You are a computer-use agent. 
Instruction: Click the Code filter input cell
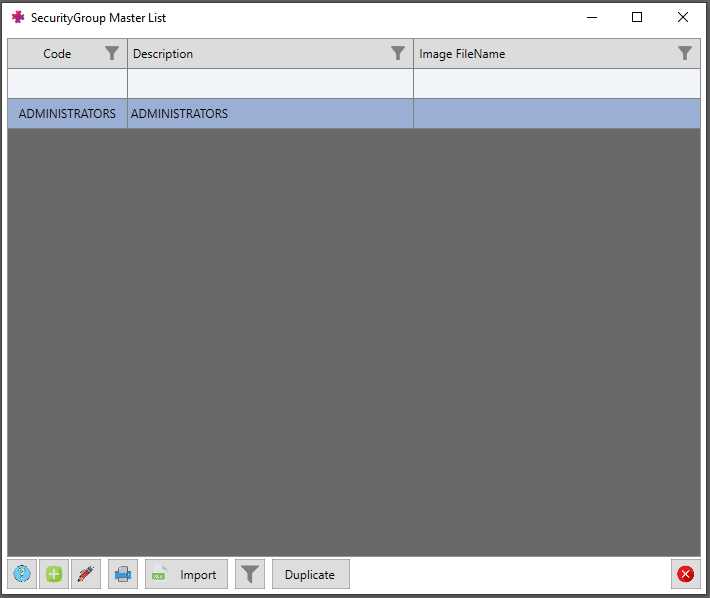[67, 83]
